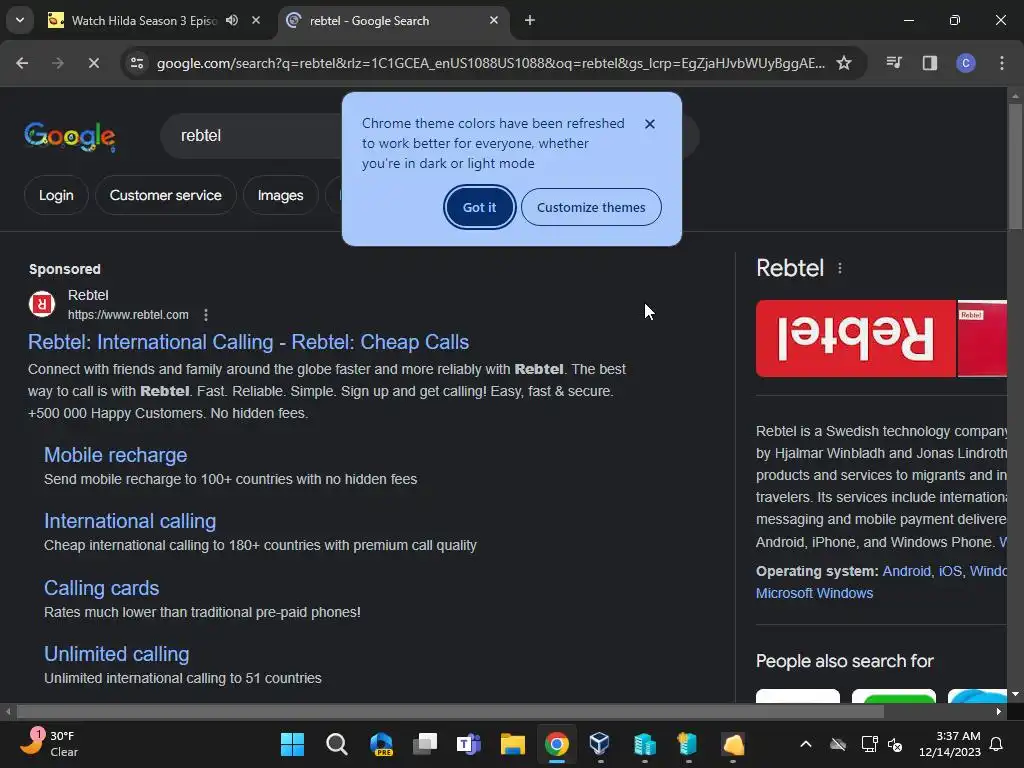View site information icon in address bar
This screenshot has width=1024, height=768.
tap(137, 63)
